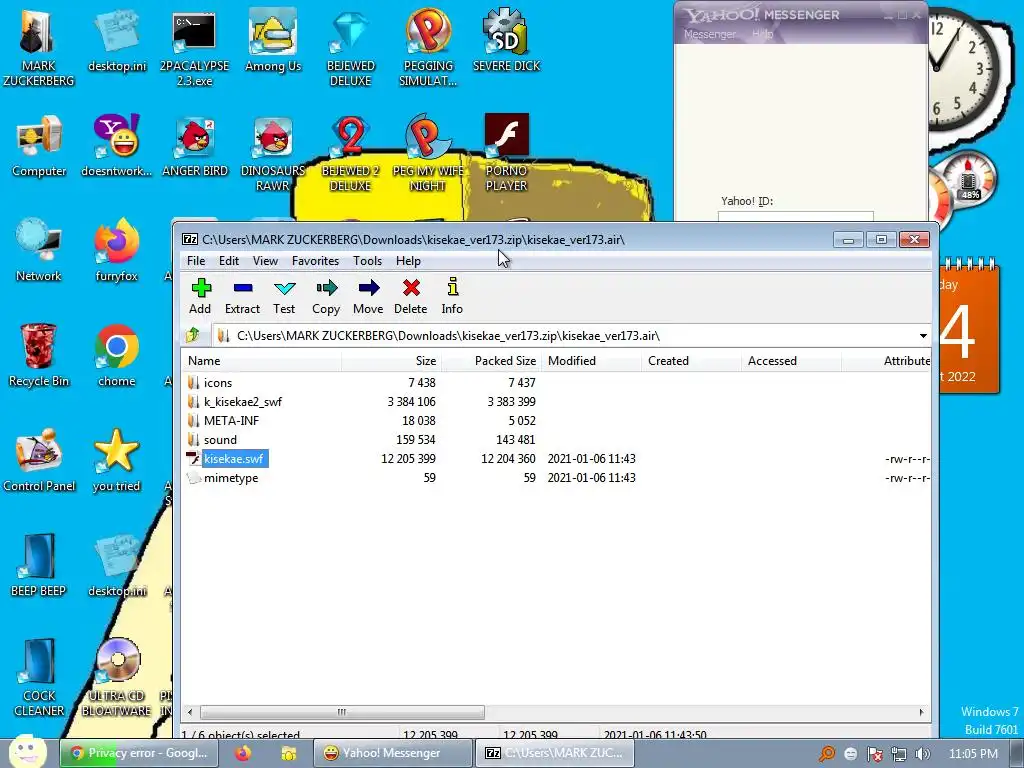Viewport: 1024px width, 768px height.
Task: Click the red Delete icon
Action: tap(411, 295)
